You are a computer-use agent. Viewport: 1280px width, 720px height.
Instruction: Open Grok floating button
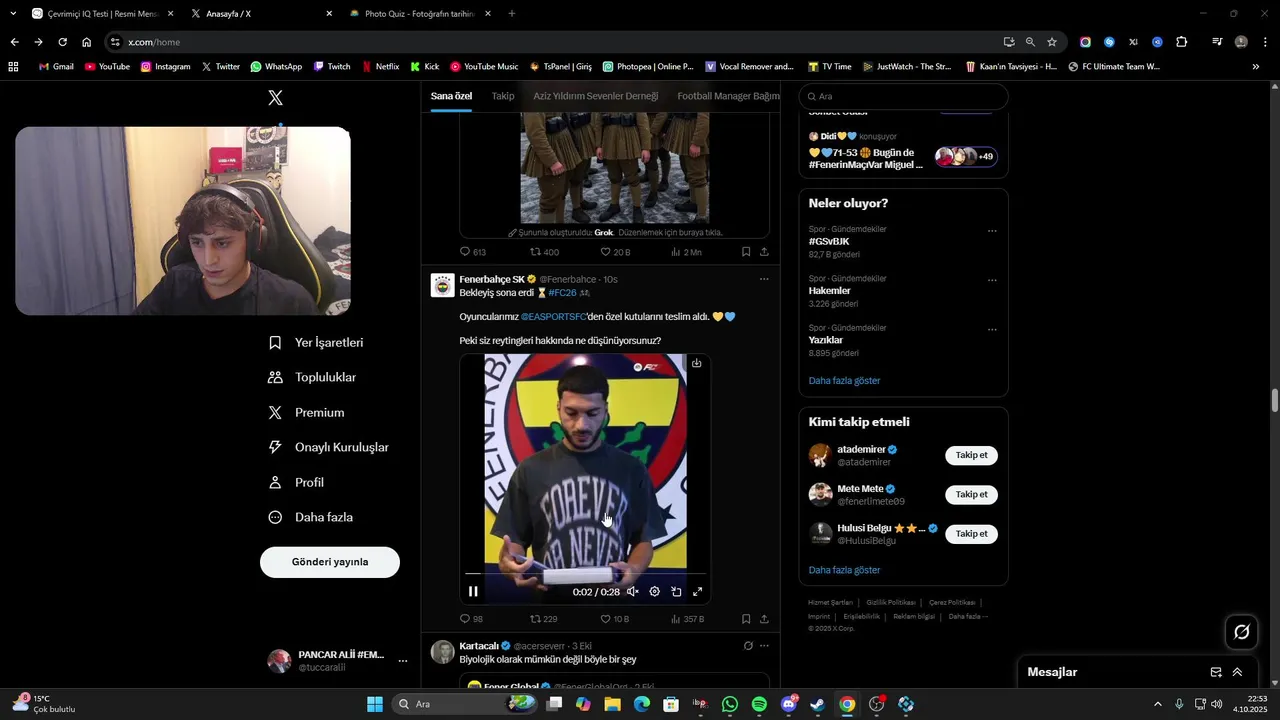(1242, 632)
